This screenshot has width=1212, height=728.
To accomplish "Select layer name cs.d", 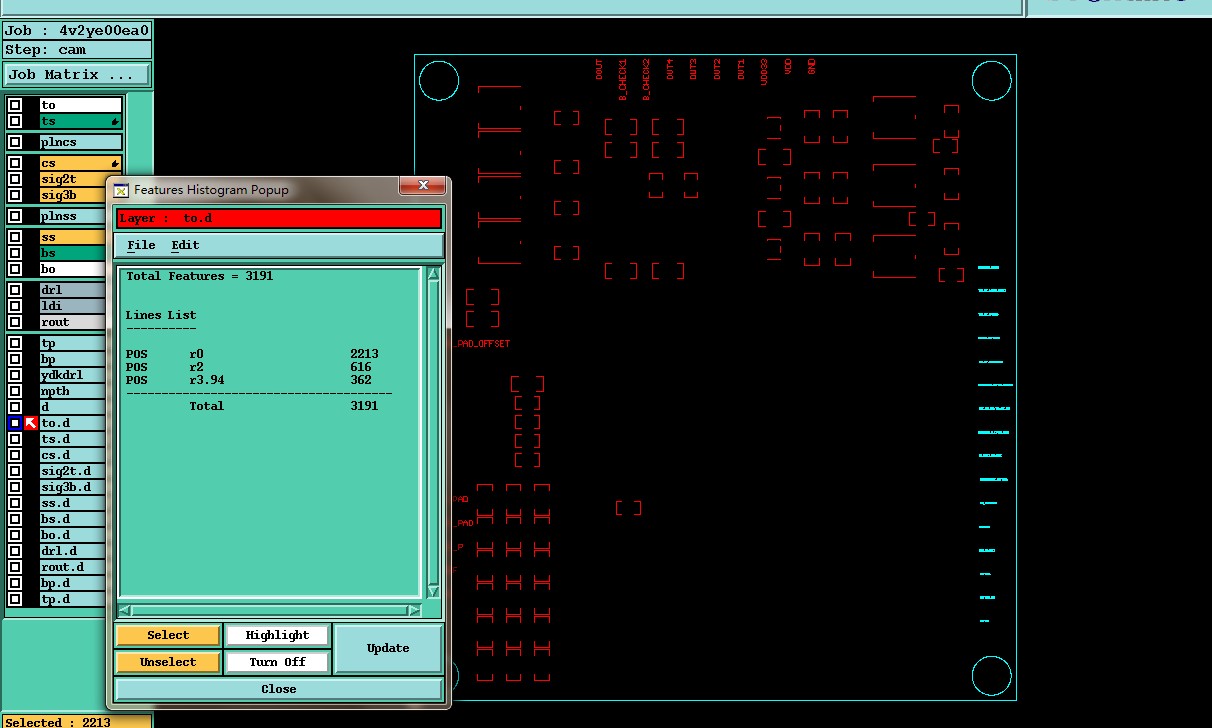I will pyautogui.click(x=73, y=455).
